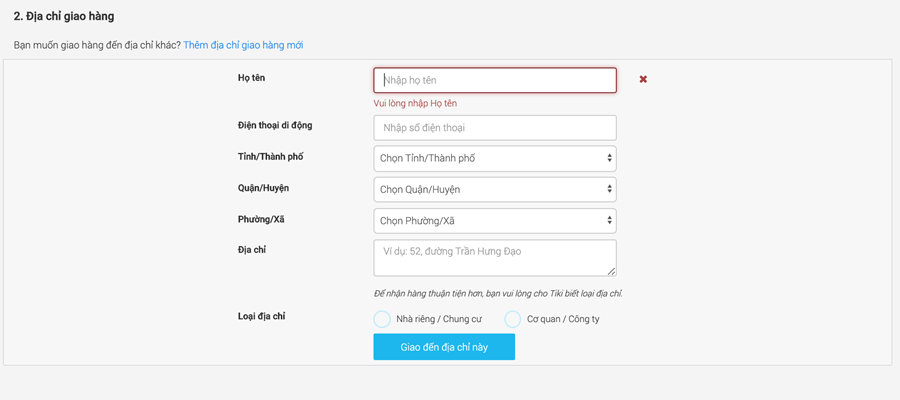
Task: Click the Loại địa chỉ label
Action: [263, 316]
